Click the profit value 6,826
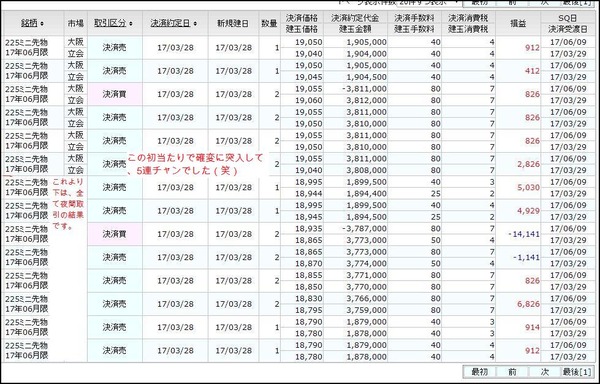Viewport: 600px width, 384px height. [528, 304]
